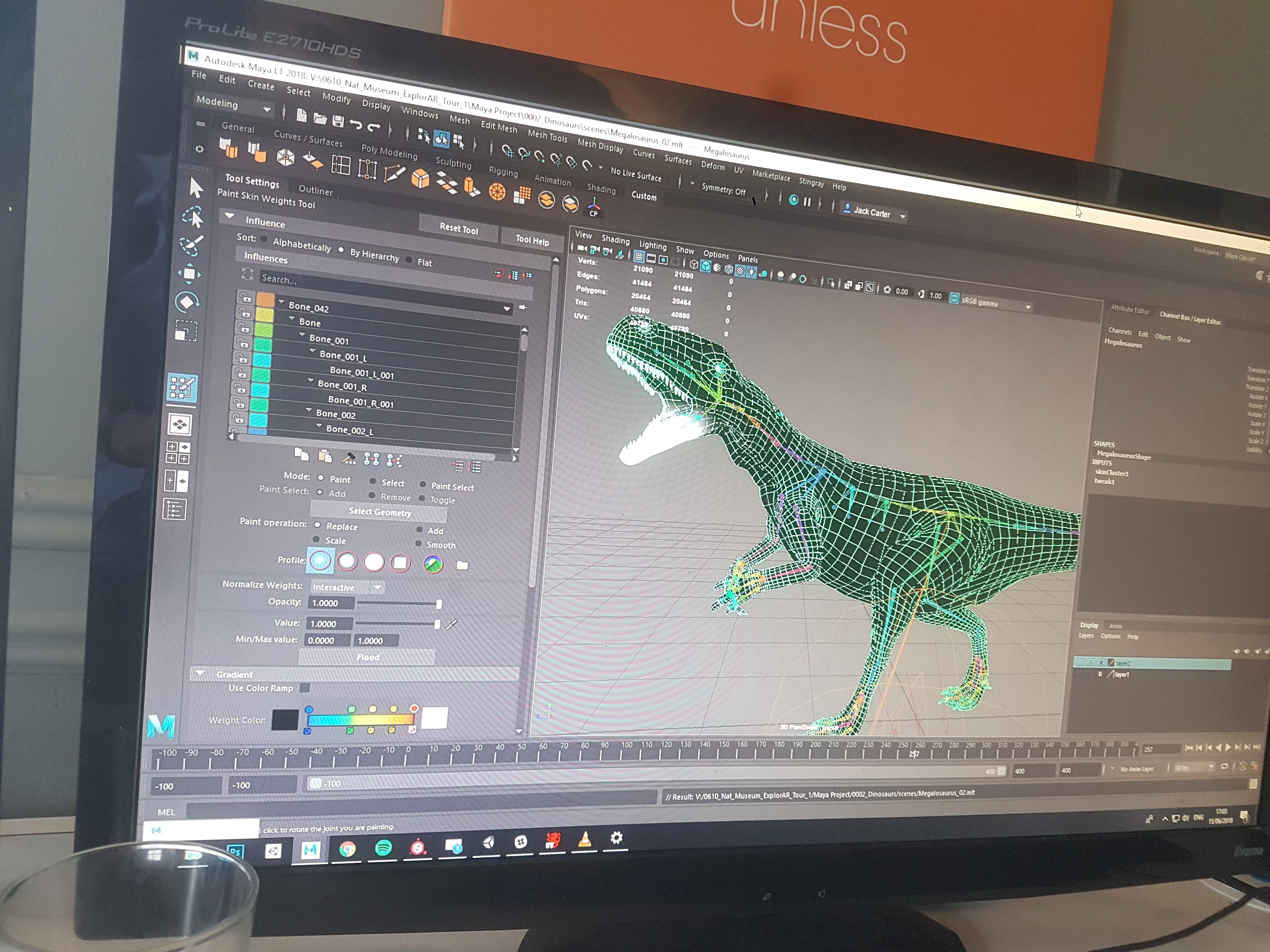This screenshot has height=952, width=1270.
Task: Select Paint operation Scale radio button
Action: coord(316,539)
